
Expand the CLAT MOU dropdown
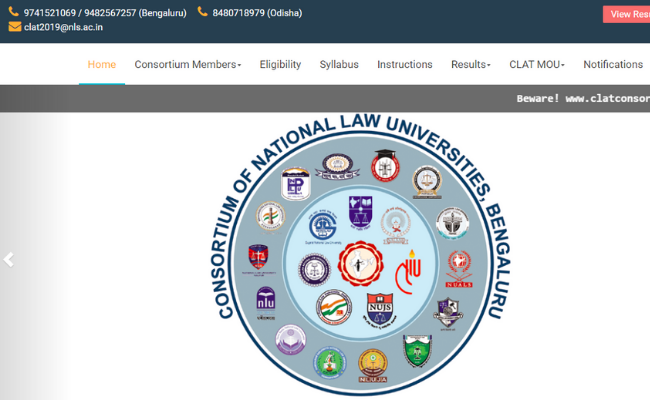click(537, 64)
